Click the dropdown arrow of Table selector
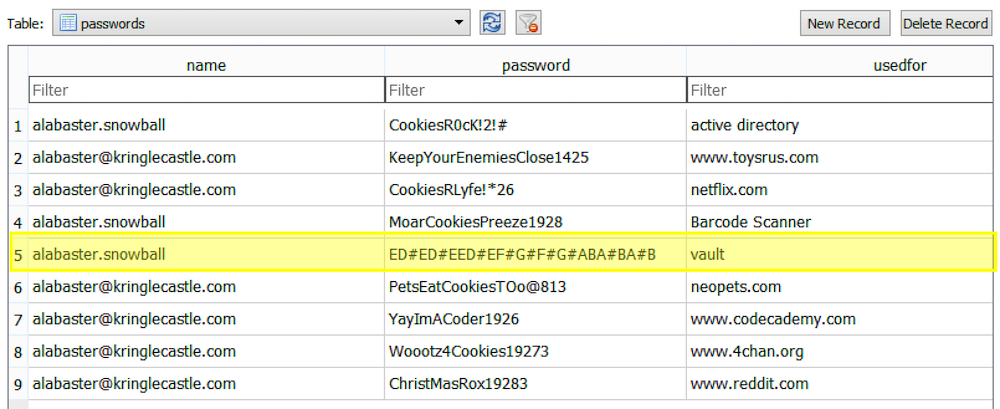1000x409 pixels. [458, 24]
